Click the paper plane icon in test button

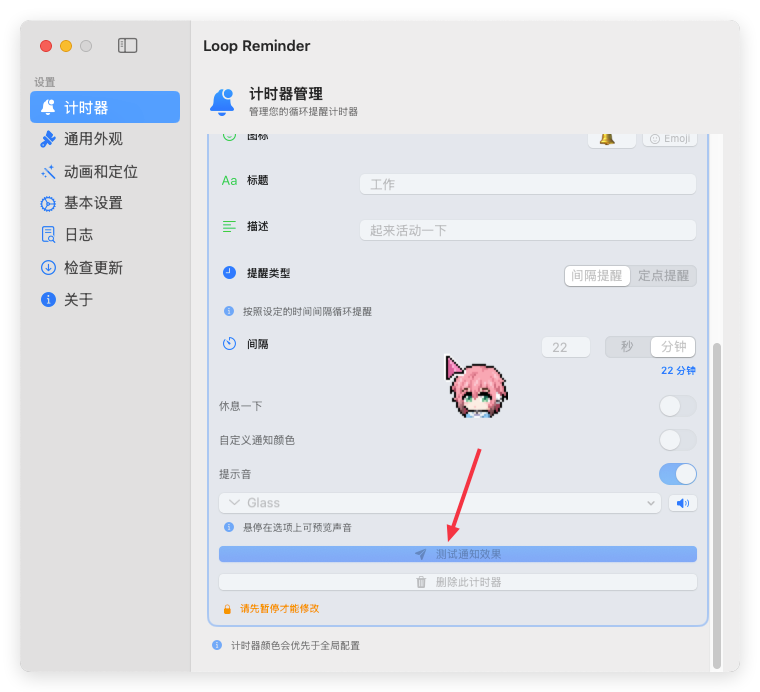[421, 554]
